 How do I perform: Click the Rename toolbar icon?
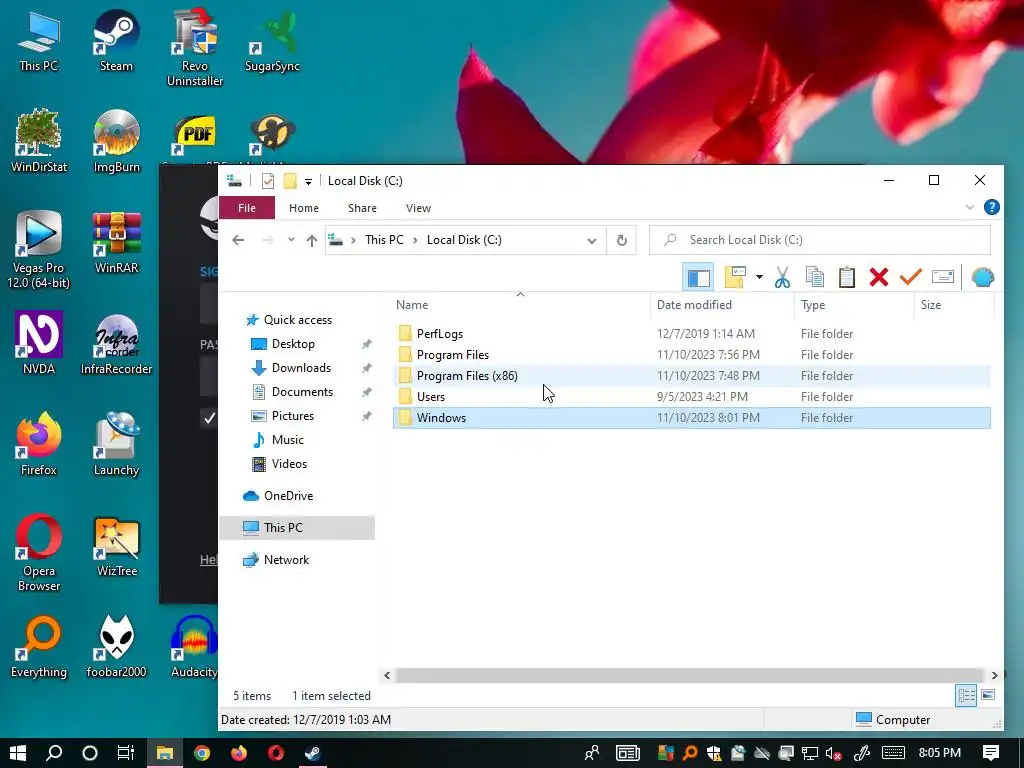click(x=942, y=278)
